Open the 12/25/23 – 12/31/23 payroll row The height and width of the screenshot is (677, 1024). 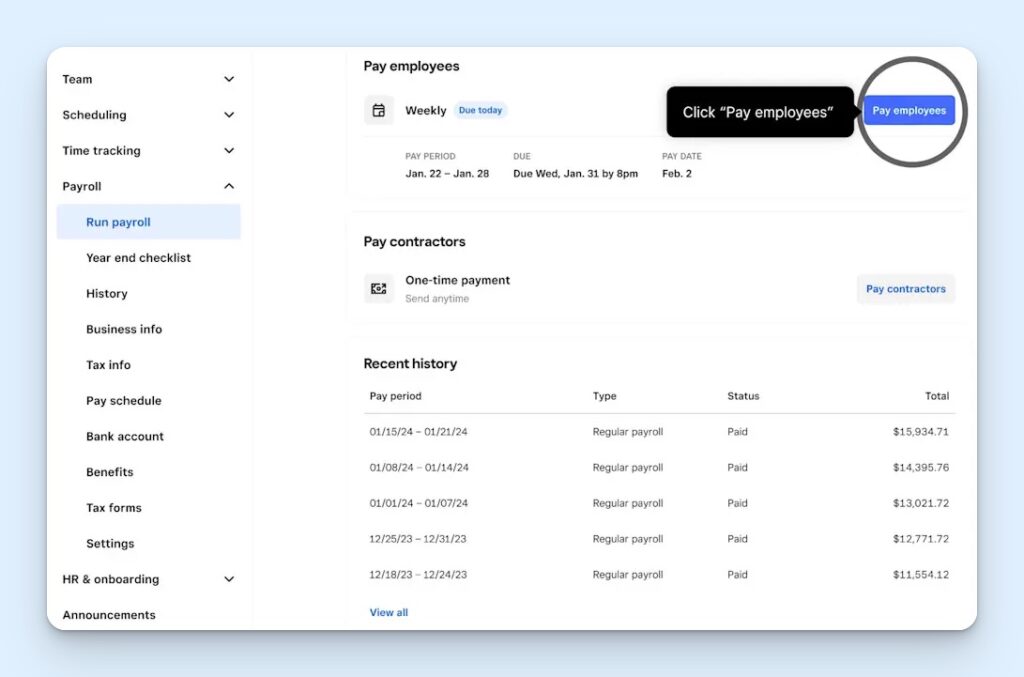tap(659, 539)
